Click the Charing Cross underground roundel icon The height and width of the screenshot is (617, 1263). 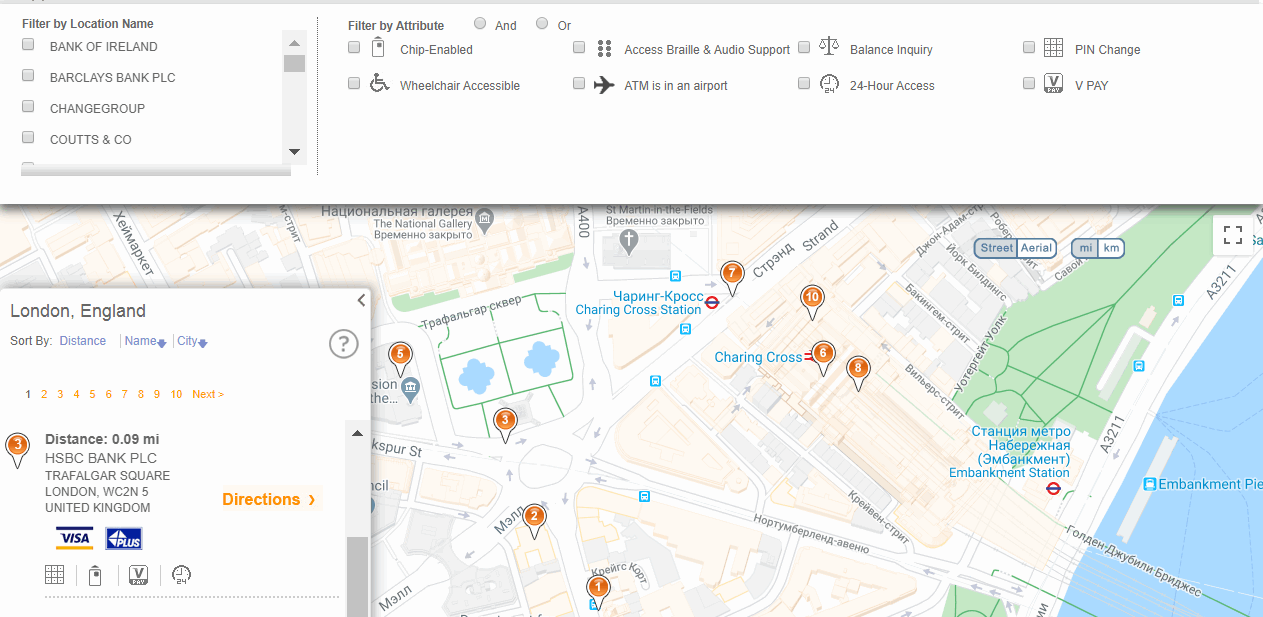pyautogui.click(x=712, y=301)
